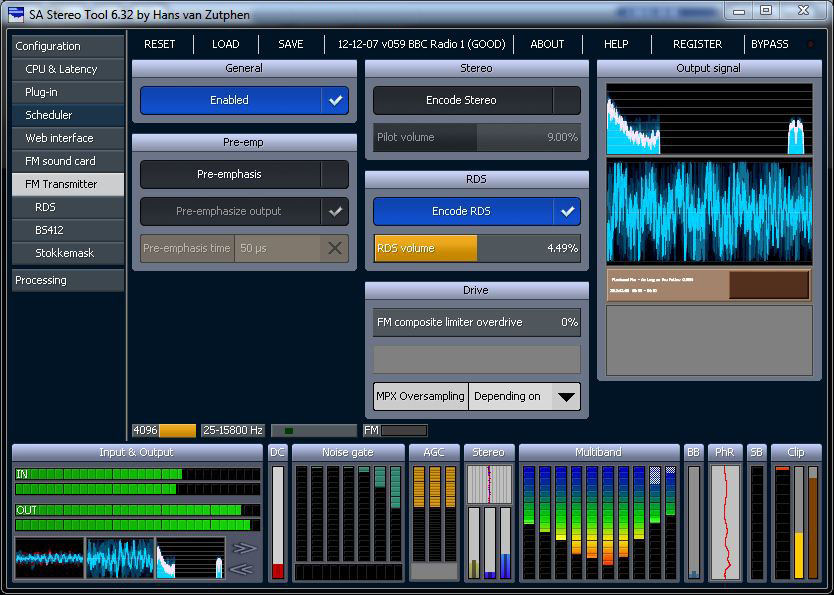Open the ABOUT dialog

coord(547,44)
